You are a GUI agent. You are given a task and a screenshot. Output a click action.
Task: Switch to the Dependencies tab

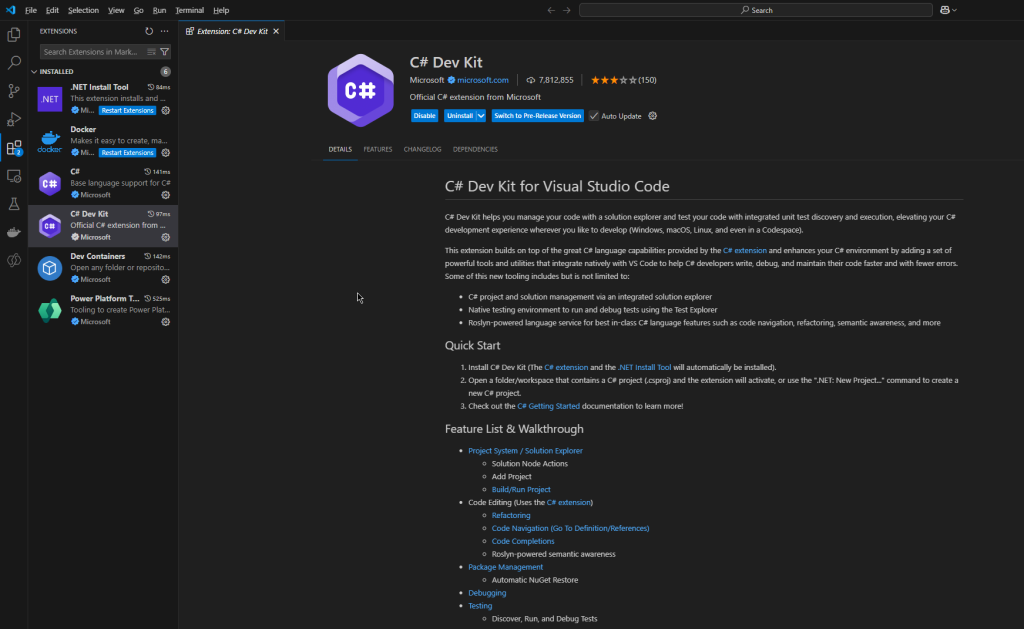tap(475, 149)
